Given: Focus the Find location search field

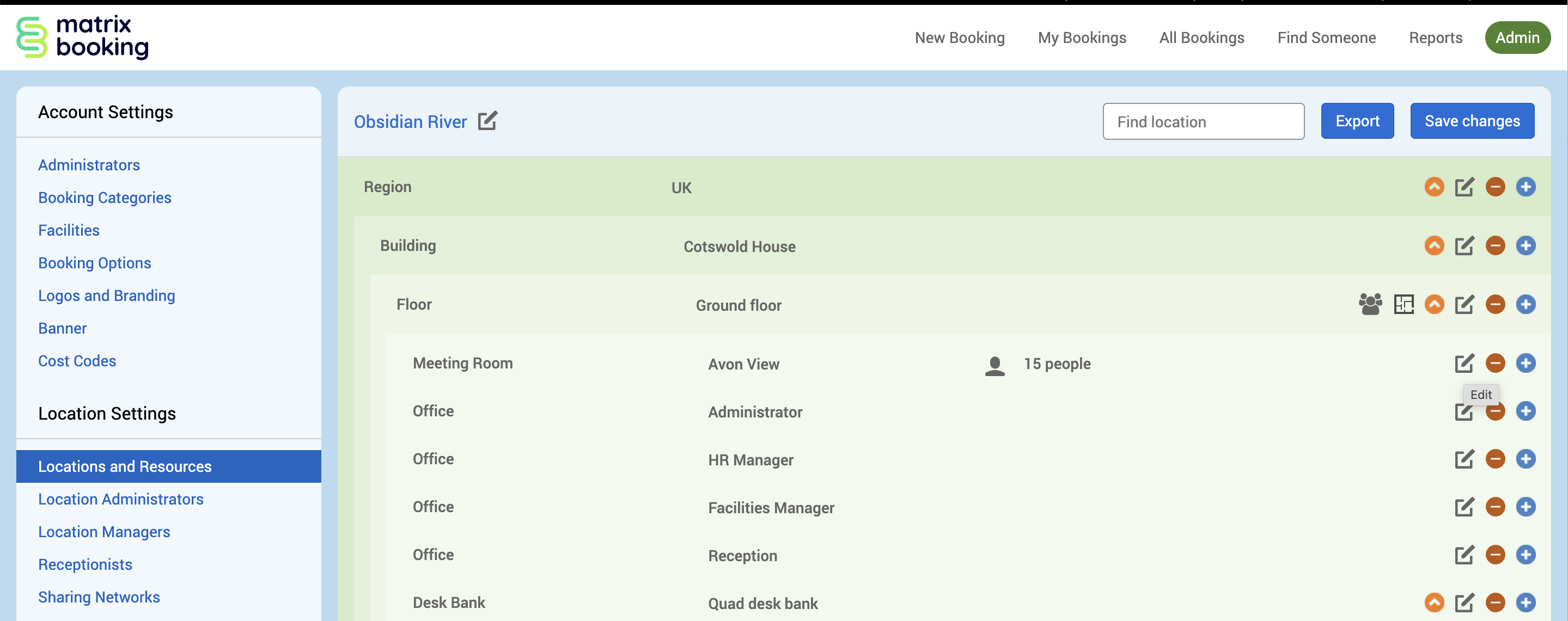Looking at the screenshot, I should point(1203,122).
